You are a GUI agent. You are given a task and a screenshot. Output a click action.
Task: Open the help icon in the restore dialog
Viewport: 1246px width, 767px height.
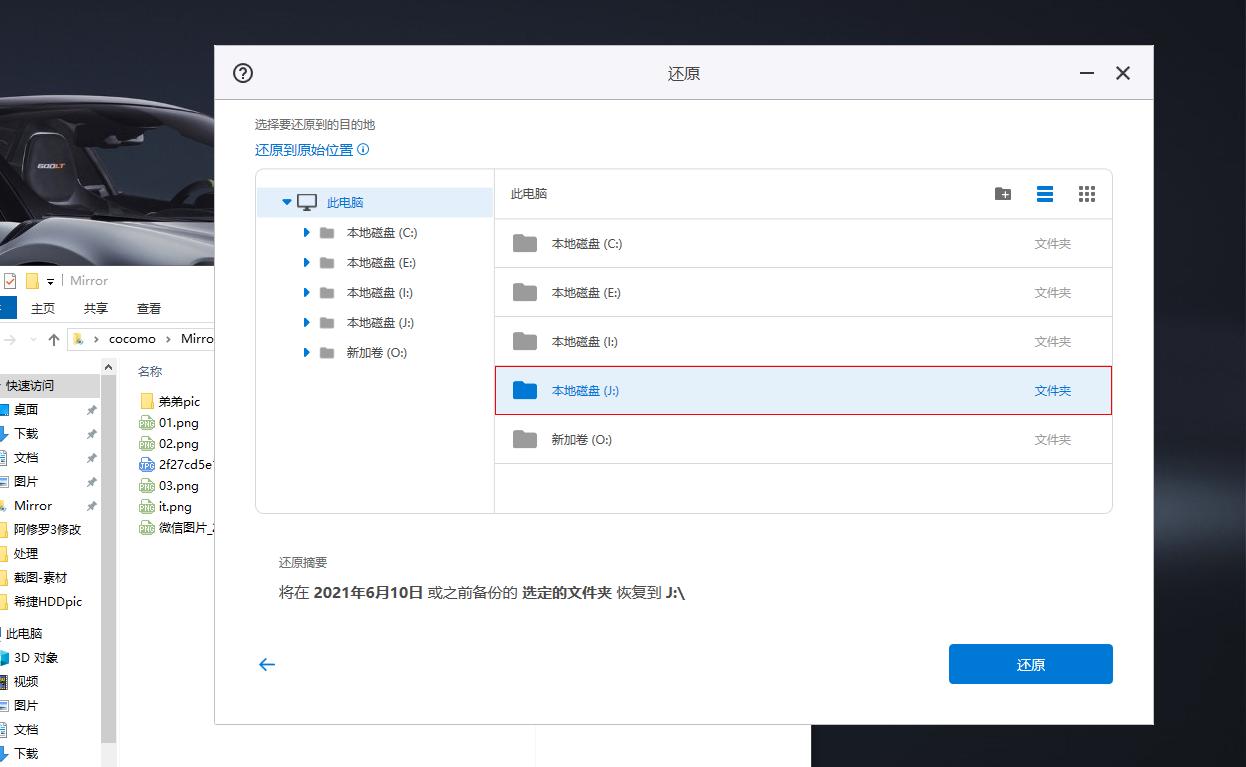(x=242, y=72)
